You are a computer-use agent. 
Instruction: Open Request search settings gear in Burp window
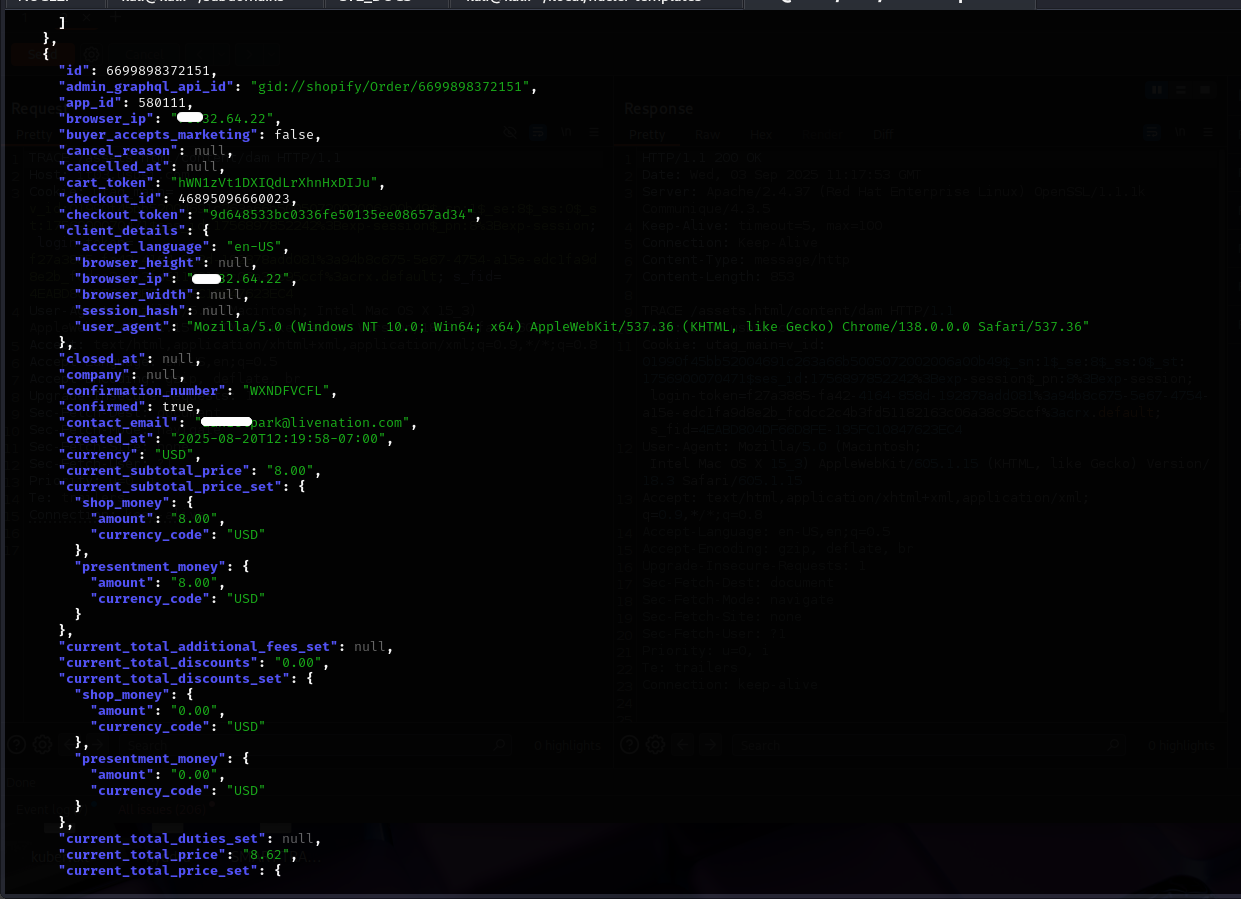click(42, 744)
